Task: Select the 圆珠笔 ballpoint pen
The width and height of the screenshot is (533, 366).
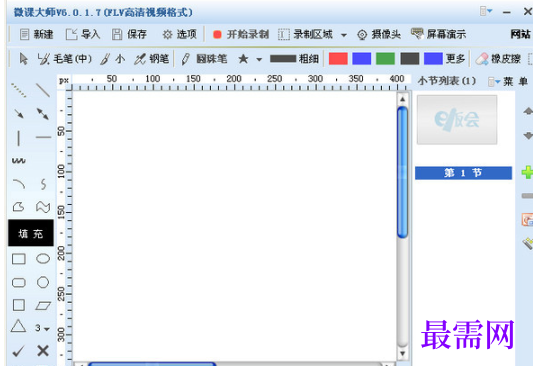Action: tap(204, 59)
